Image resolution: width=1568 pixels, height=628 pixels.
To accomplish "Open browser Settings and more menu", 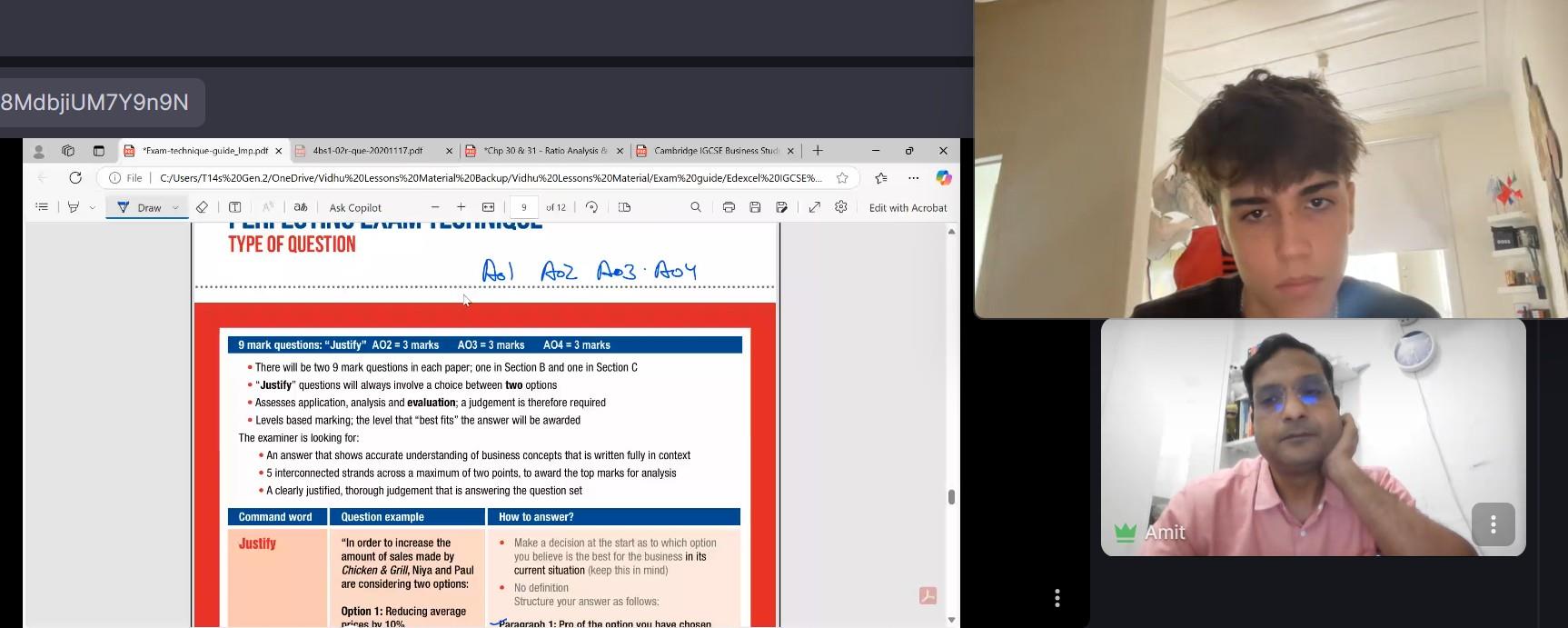I will coord(913,178).
